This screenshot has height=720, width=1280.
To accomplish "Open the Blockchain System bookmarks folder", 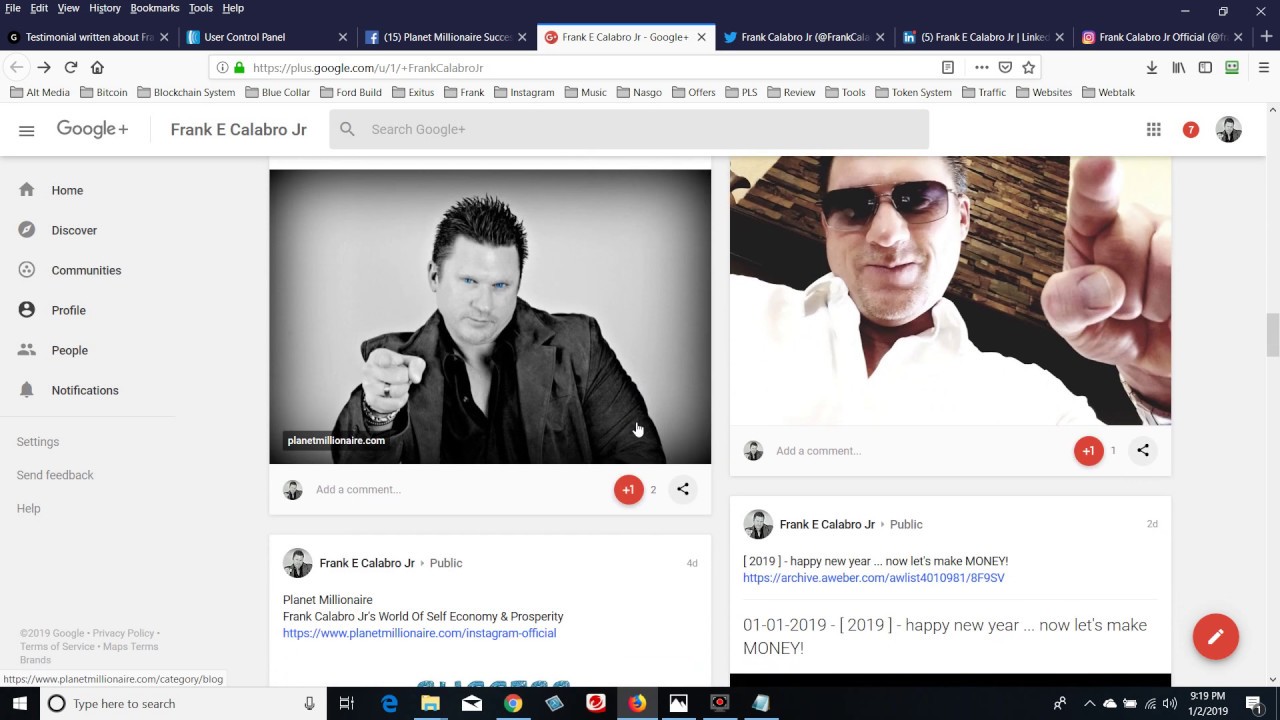I will pyautogui.click(x=186, y=92).
